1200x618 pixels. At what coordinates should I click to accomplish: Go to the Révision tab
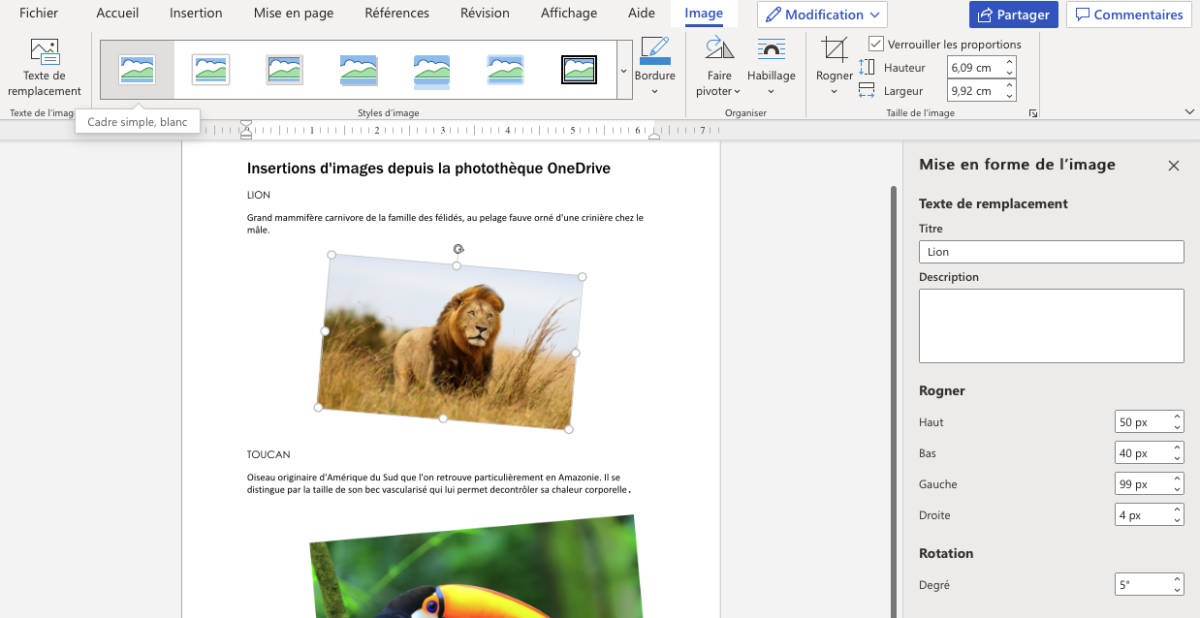tap(485, 14)
